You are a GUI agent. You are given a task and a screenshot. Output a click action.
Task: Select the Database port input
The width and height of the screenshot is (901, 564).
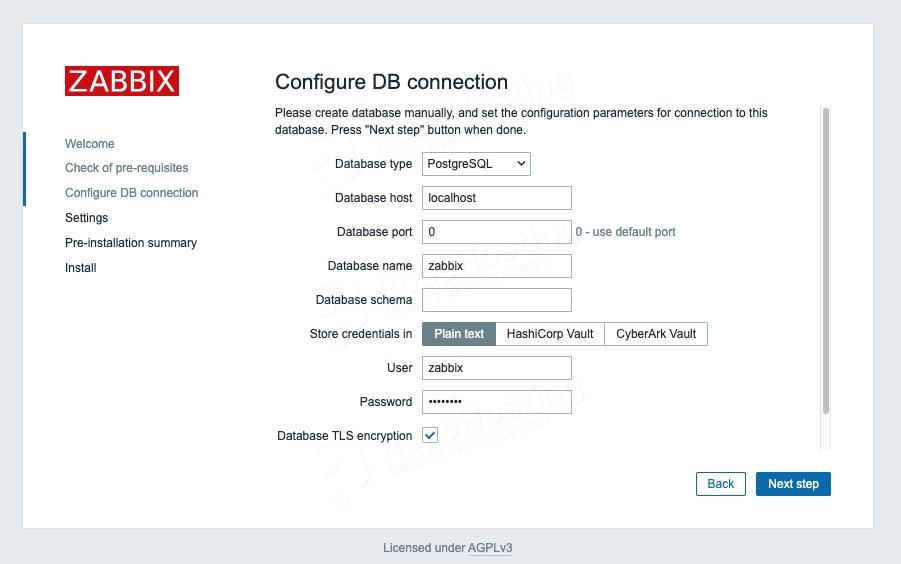click(x=496, y=232)
